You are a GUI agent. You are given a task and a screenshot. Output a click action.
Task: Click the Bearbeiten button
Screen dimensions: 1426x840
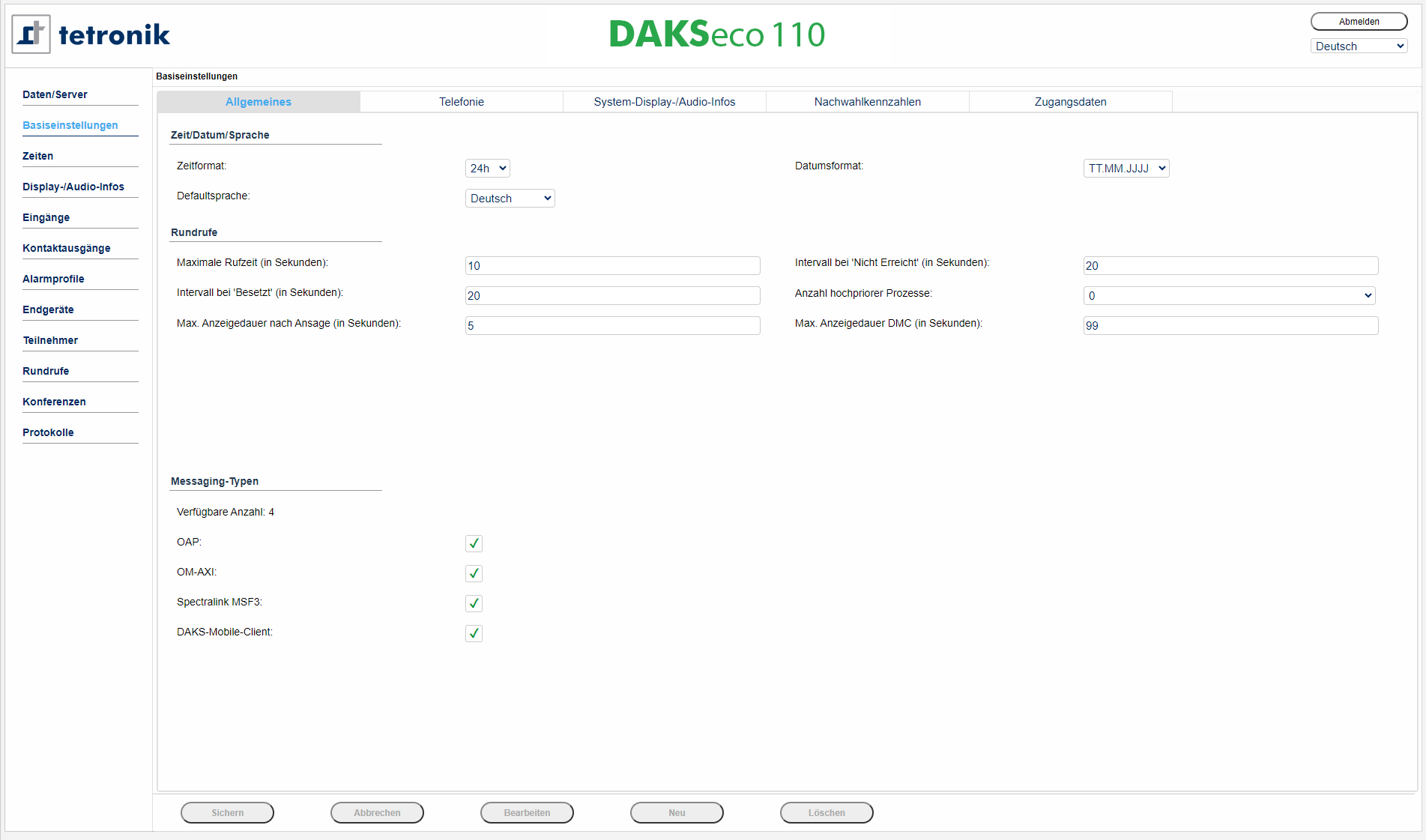527,813
